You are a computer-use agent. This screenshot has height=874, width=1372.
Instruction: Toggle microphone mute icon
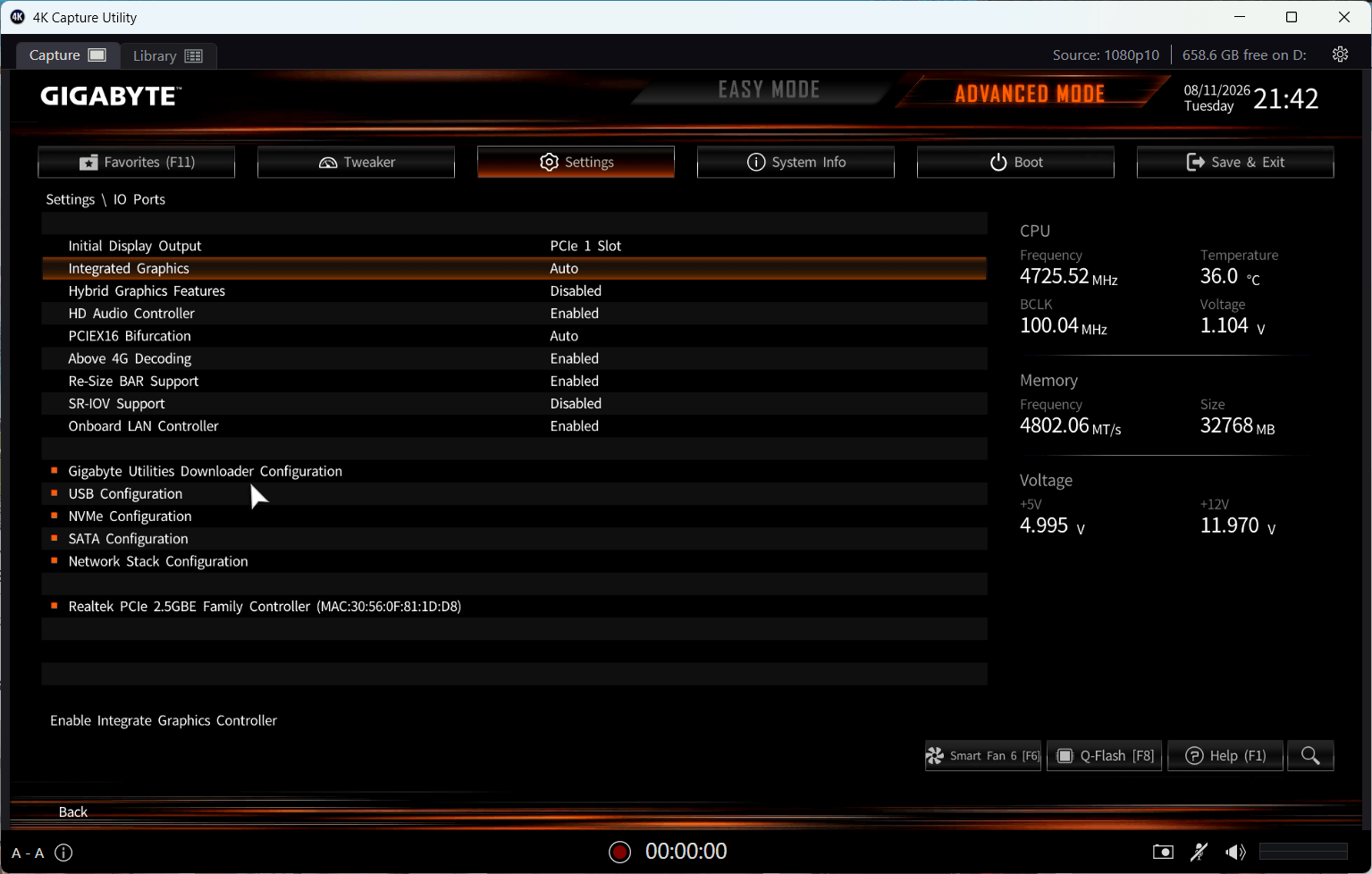coord(1199,852)
